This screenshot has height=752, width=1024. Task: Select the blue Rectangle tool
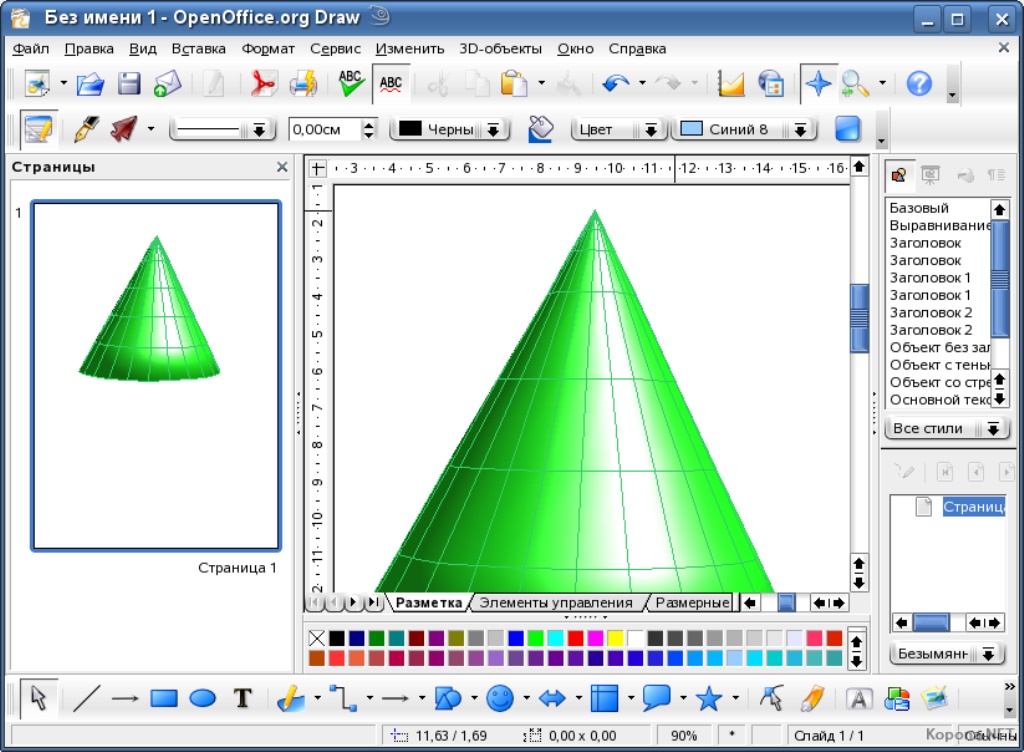(163, 698)
